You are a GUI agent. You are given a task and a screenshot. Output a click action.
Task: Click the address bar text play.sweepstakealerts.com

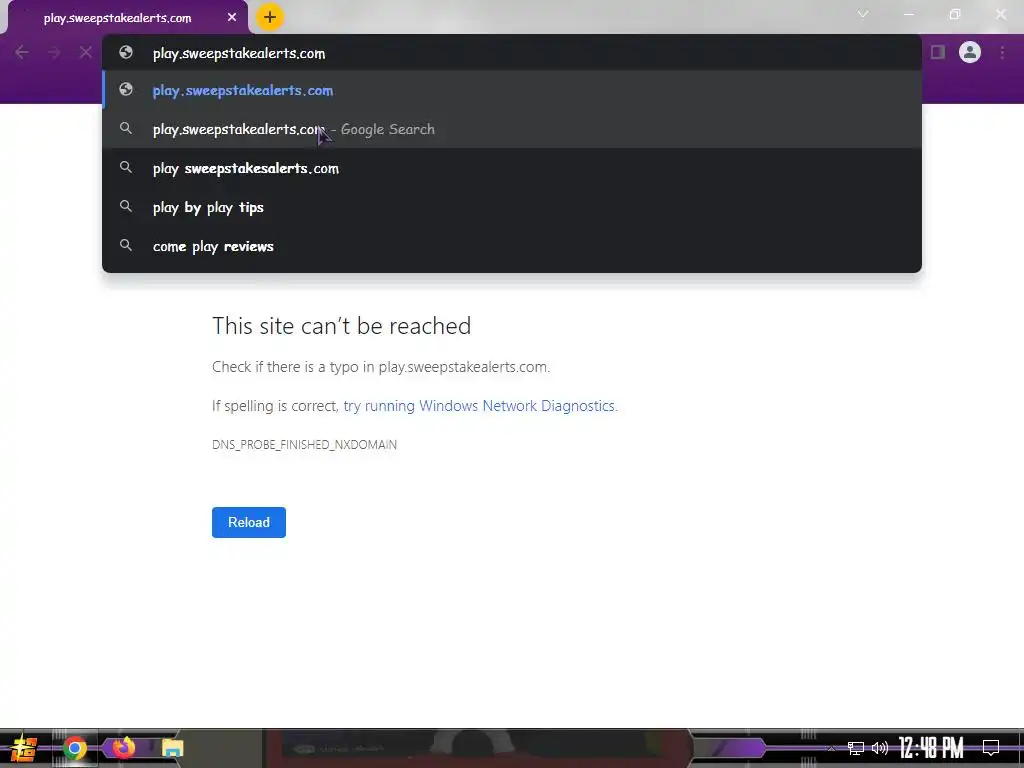tap(238, 54)
